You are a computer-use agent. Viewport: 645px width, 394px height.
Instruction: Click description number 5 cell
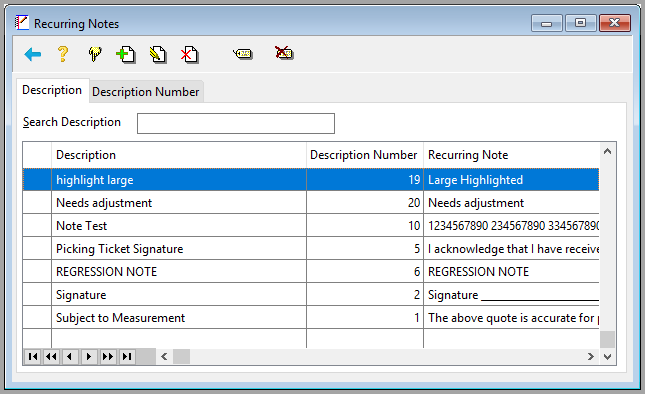pyautogui.click(x=365, y=249)
